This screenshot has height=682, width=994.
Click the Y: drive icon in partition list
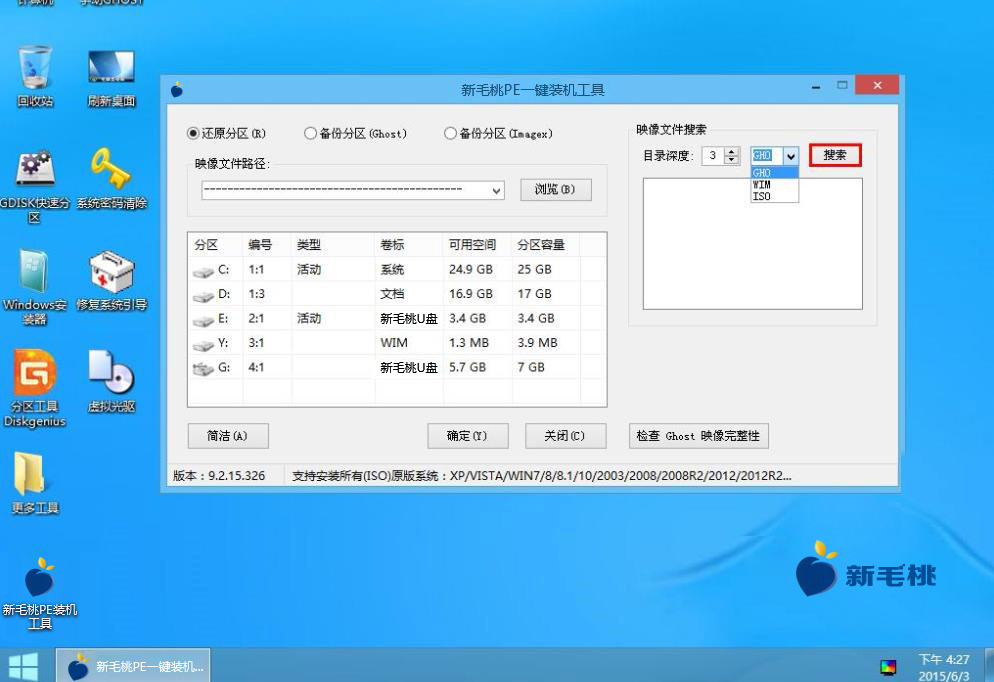pyautogui.click(x=203, y=345)
